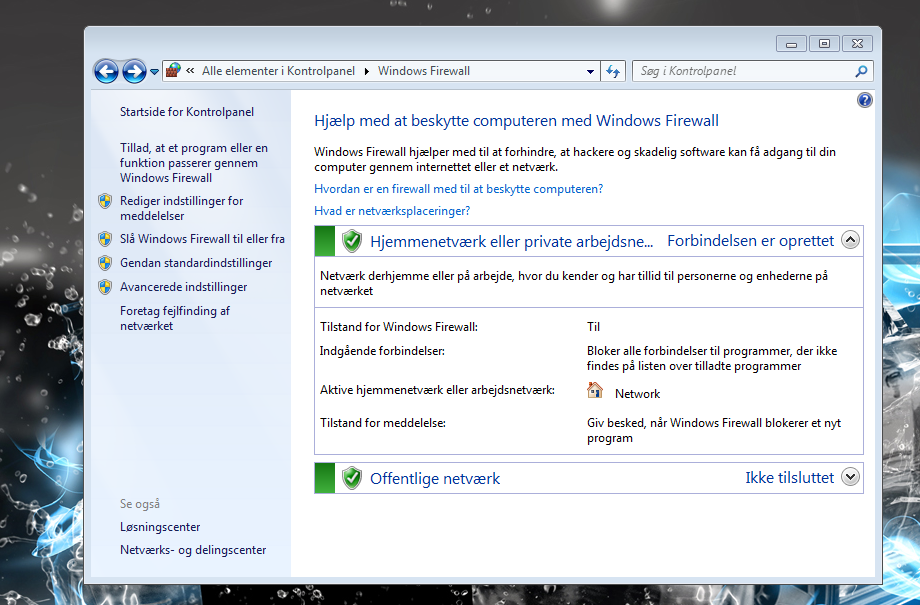Go forward with the Forward arrow button
The width and height of the screenshot is (920, 605).
[x=134, y=72]
